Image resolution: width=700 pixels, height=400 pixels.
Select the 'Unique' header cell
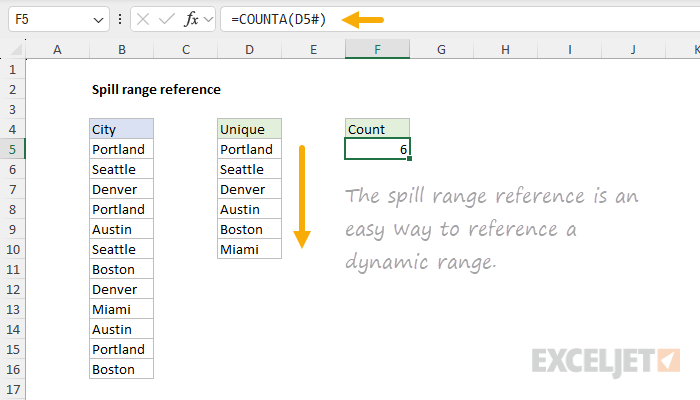[x=250, y=129]
